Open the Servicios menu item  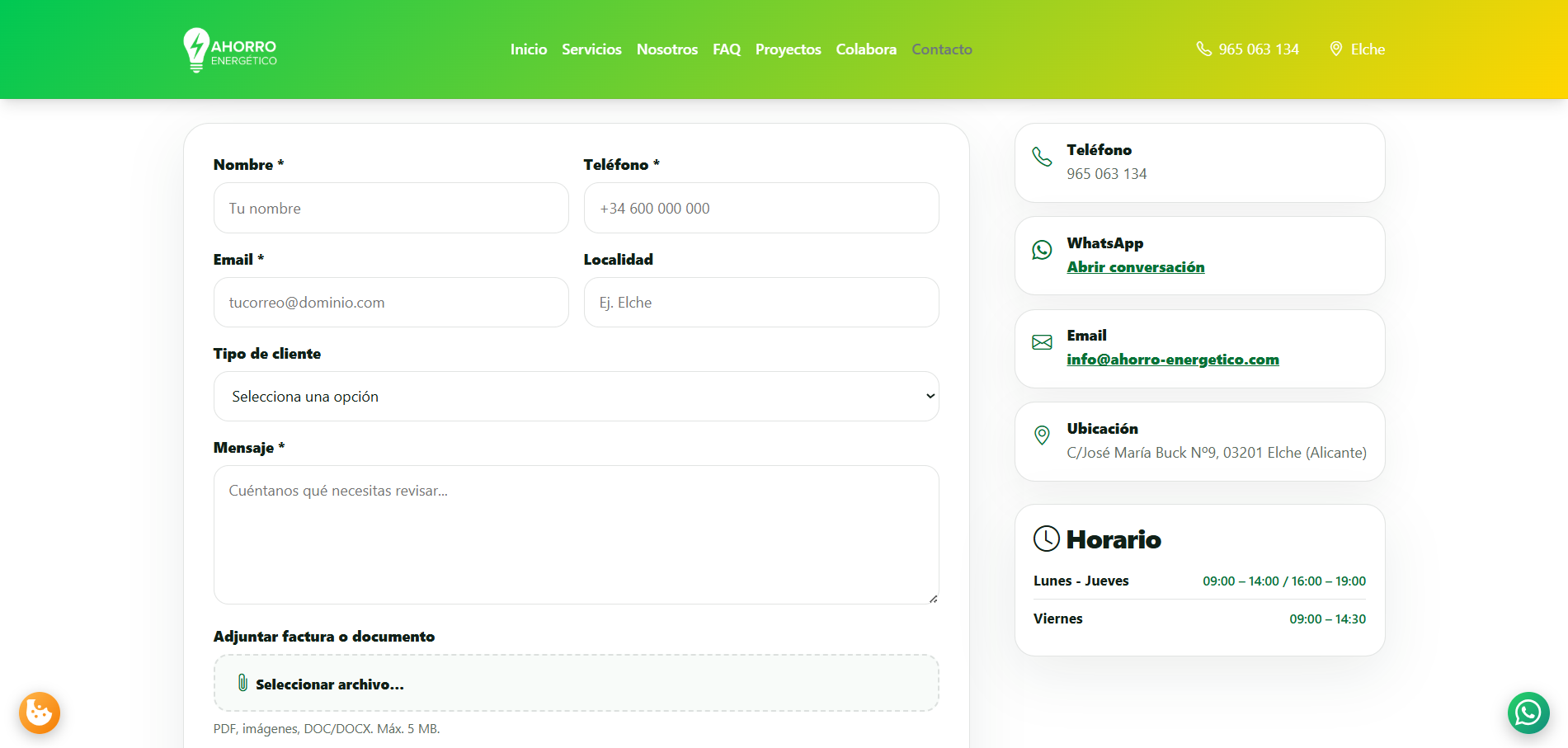pyautogui.click(x=591, y=49)
